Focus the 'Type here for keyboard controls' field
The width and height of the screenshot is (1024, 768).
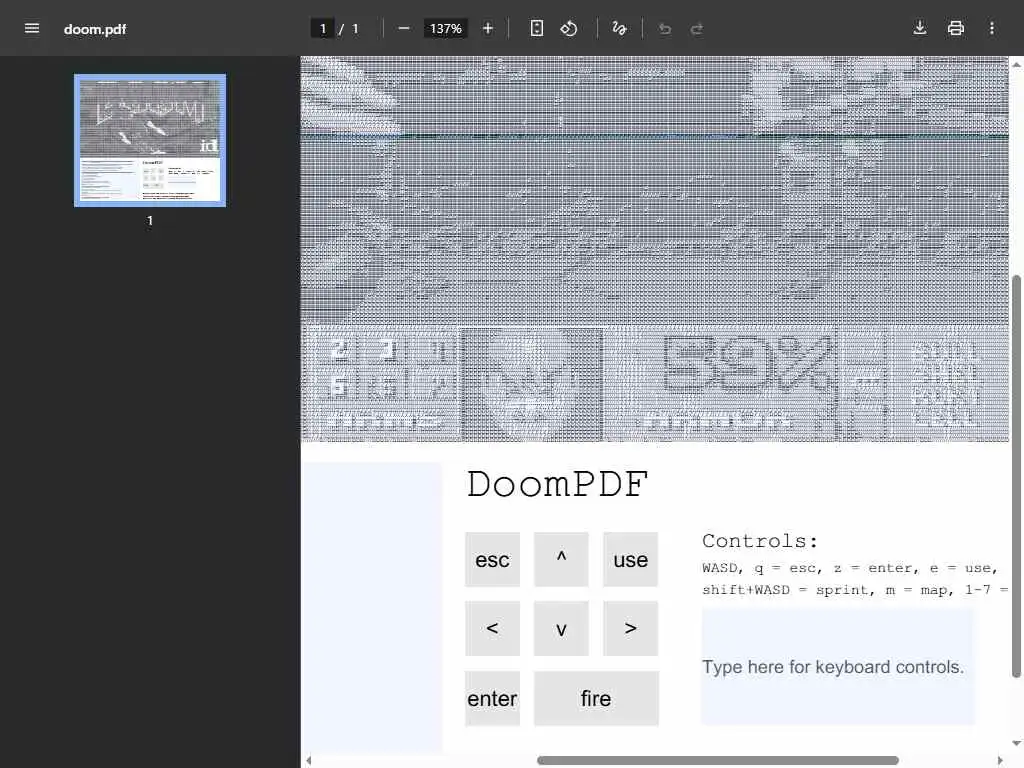(839, 667)
